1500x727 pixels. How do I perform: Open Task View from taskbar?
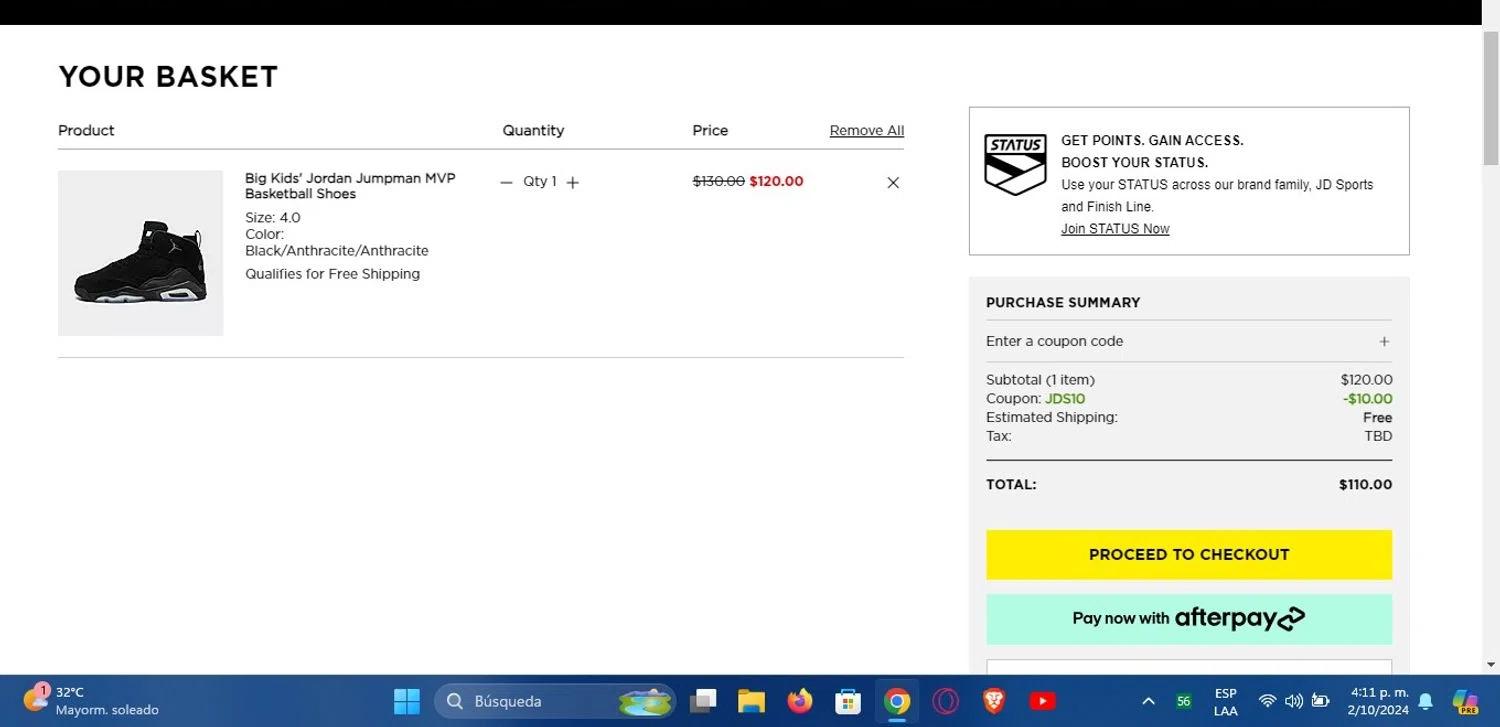pos(703,701)
